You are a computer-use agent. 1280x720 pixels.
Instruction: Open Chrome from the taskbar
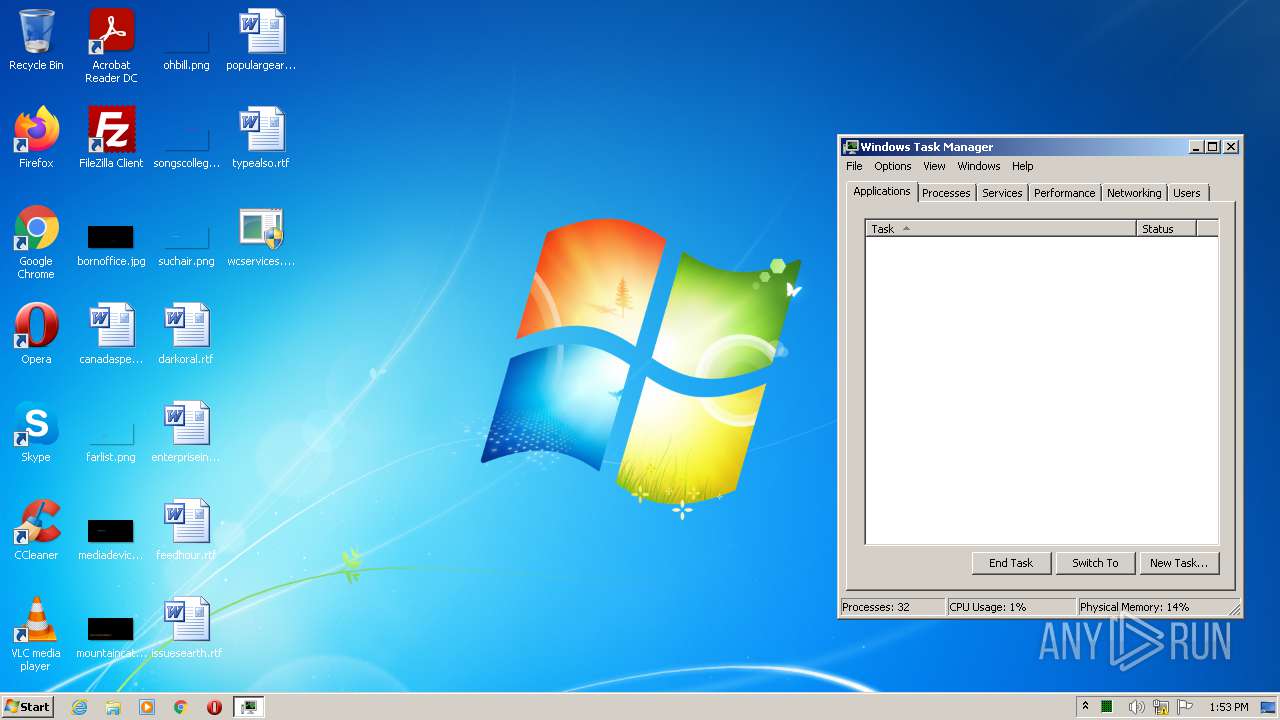[181, 707]
